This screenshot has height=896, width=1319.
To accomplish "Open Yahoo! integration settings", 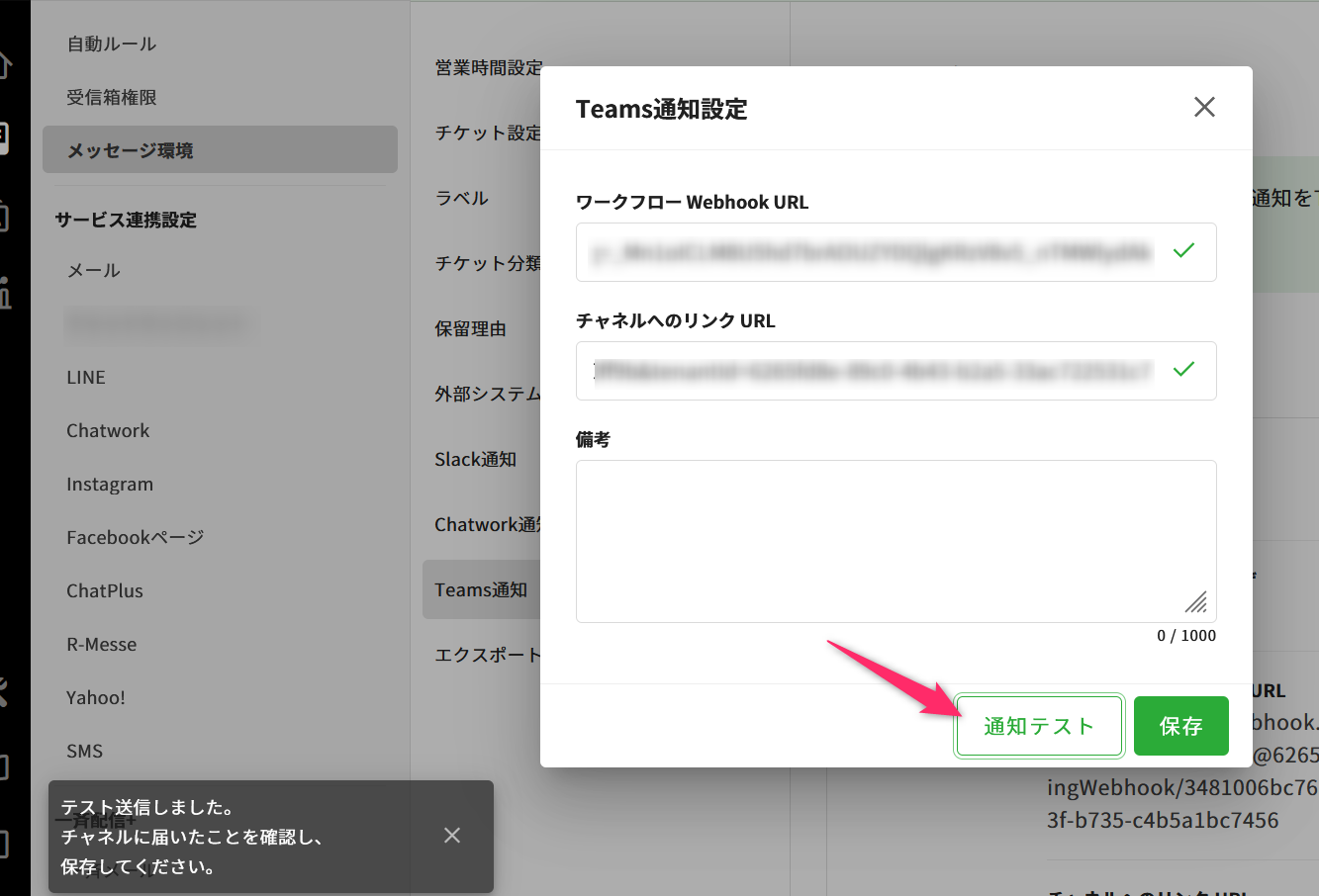I will [x=96, y=697].
